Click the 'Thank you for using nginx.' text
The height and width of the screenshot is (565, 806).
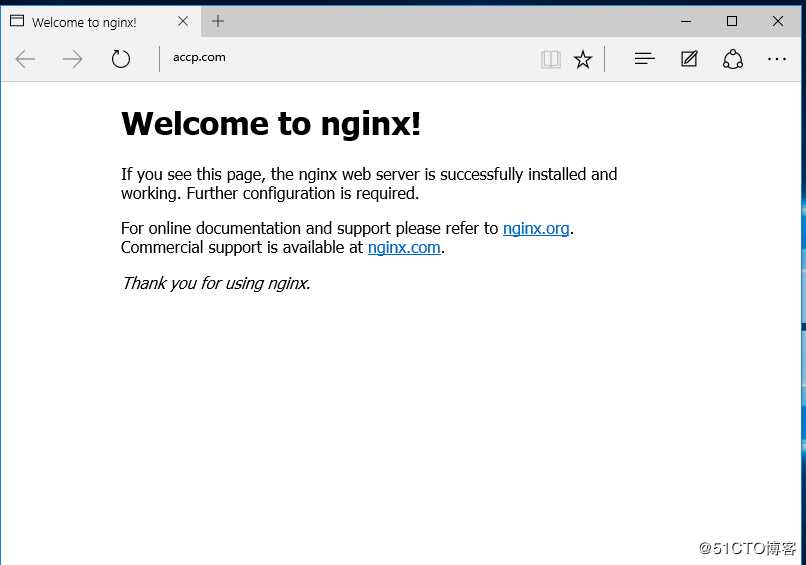click(x=216, y=283)
